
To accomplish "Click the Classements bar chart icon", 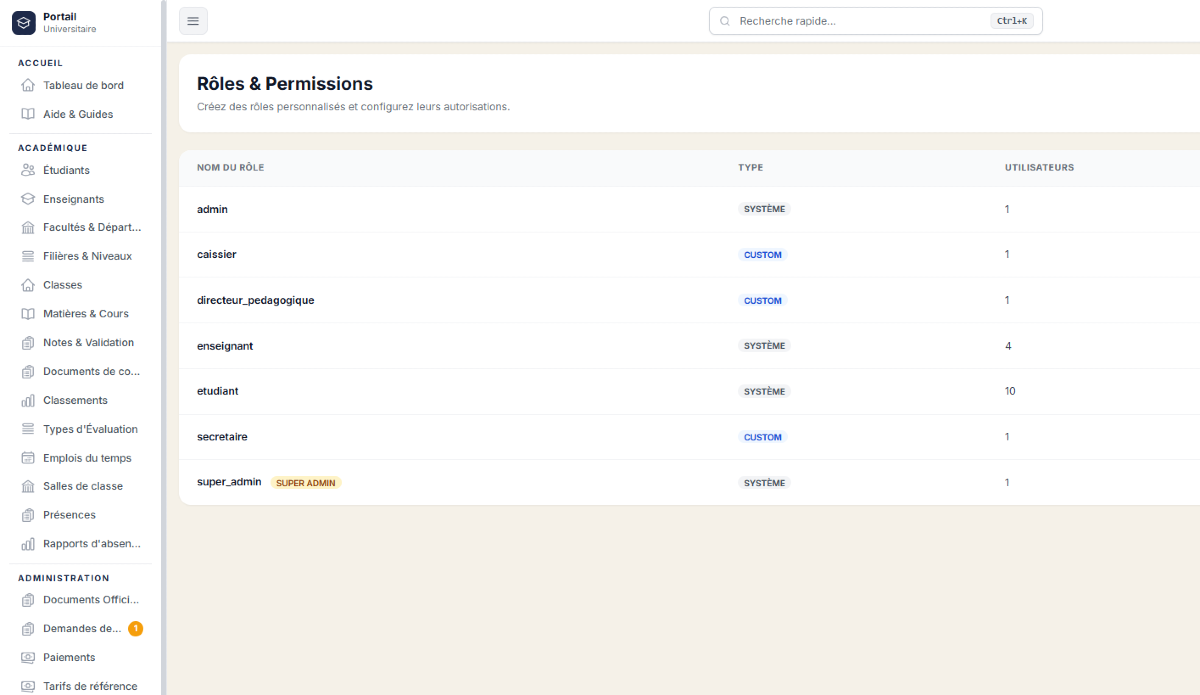I will click(x=28, y=400).
